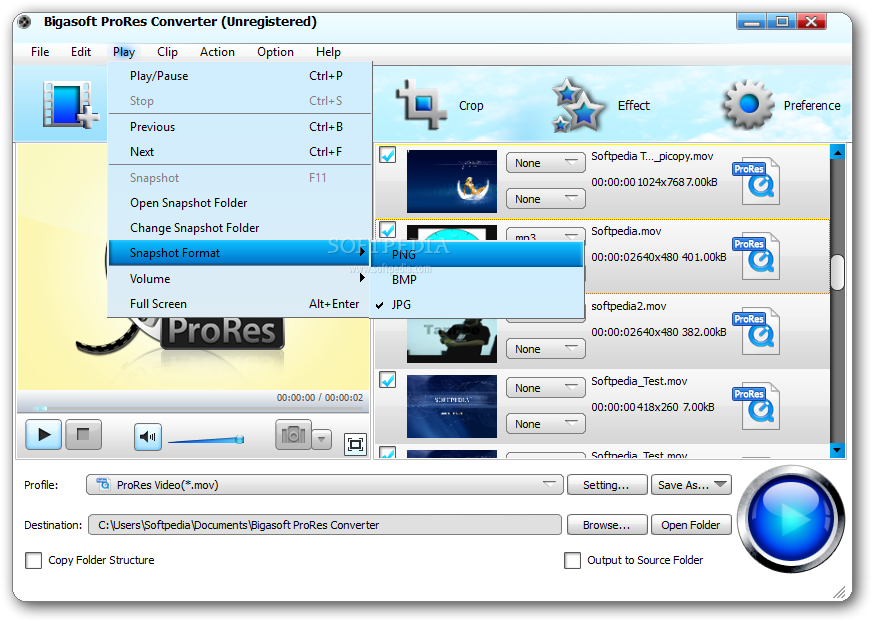Click the ProRes profile icon in Profile field
Screen dimensions: 873x622
(103, 484)
